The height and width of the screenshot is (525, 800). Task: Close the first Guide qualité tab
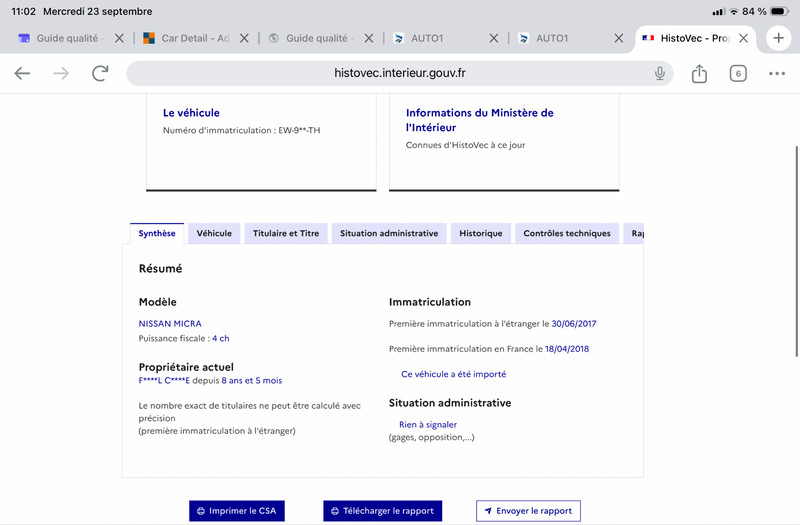(119, 38)
